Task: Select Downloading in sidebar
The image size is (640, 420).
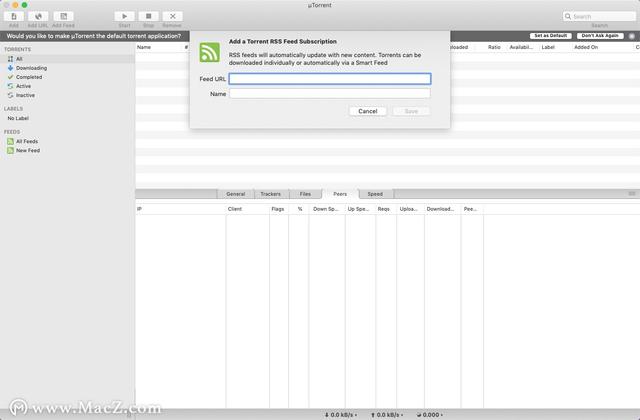Action: pyautogui.click(x=67, y=68)
